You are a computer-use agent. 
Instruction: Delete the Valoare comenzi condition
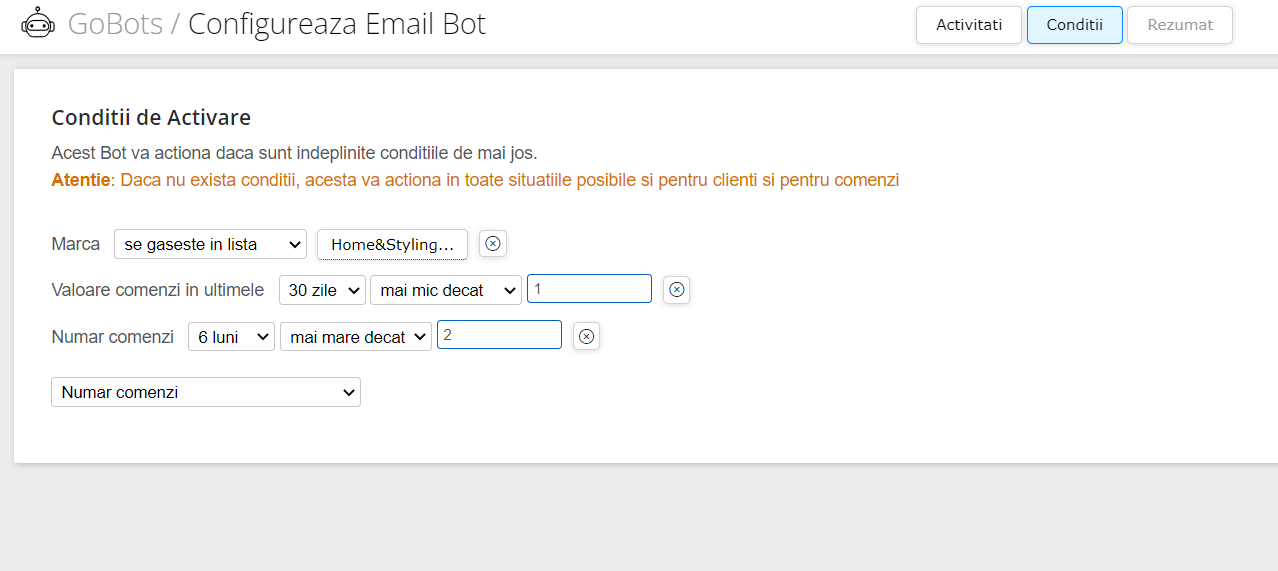point(677,290)
